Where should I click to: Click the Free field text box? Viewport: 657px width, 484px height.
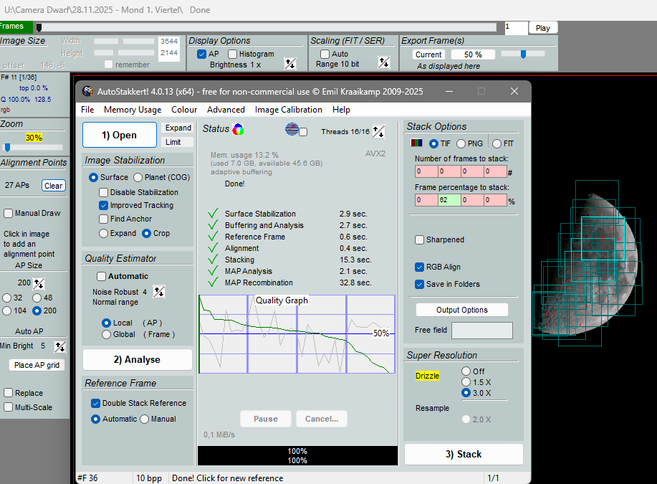pyautogui.click(x=482, y=330)
